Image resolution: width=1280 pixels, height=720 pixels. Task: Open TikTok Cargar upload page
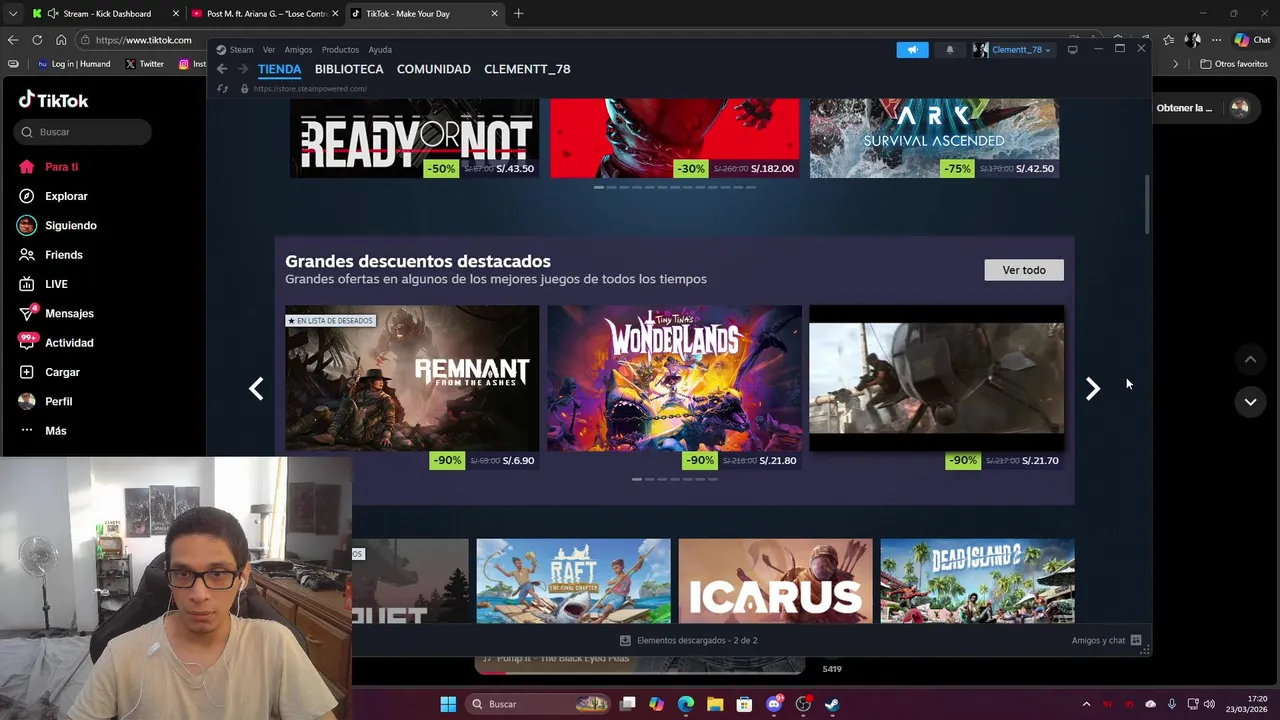49,372
